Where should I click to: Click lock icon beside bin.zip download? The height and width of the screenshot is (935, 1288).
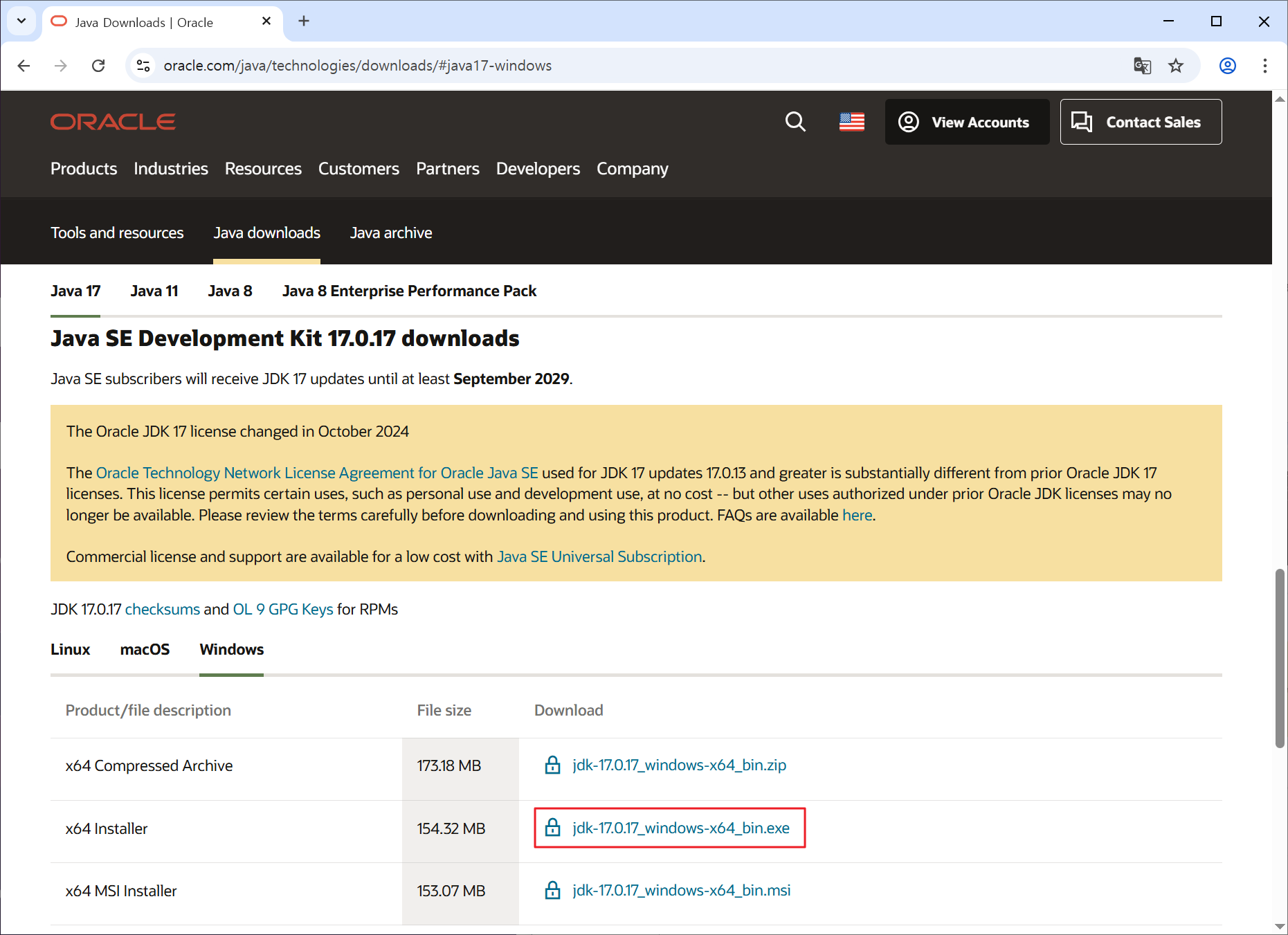(553, 765)
